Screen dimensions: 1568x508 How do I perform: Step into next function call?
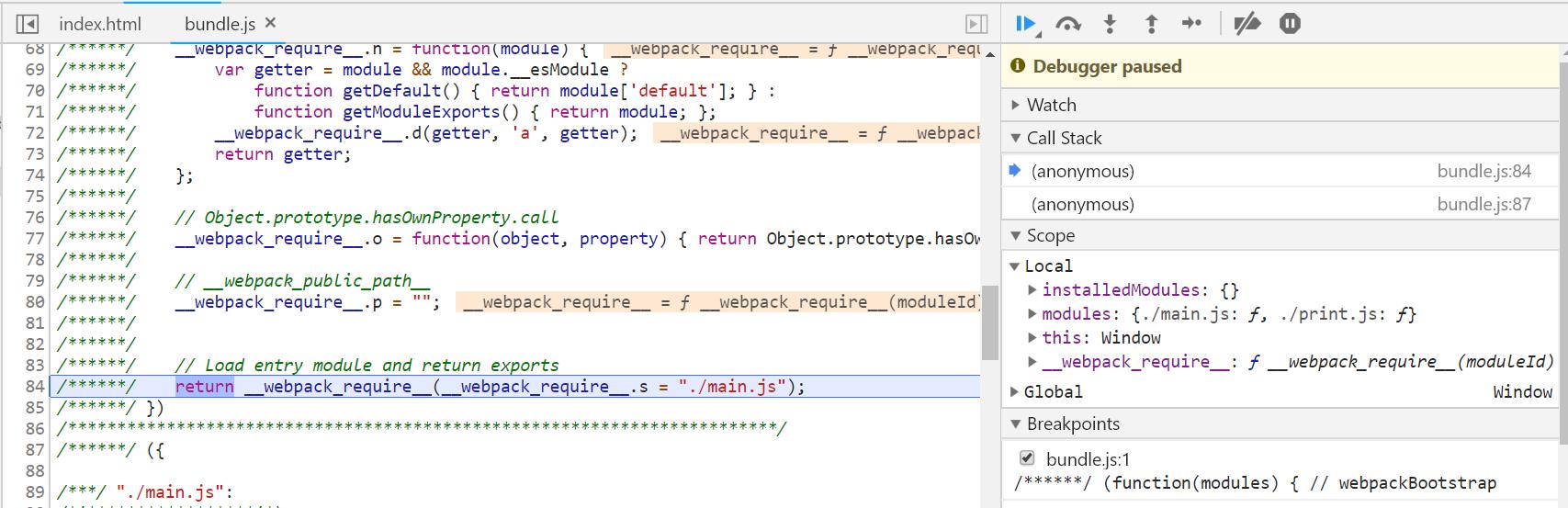coord(1110,24)
